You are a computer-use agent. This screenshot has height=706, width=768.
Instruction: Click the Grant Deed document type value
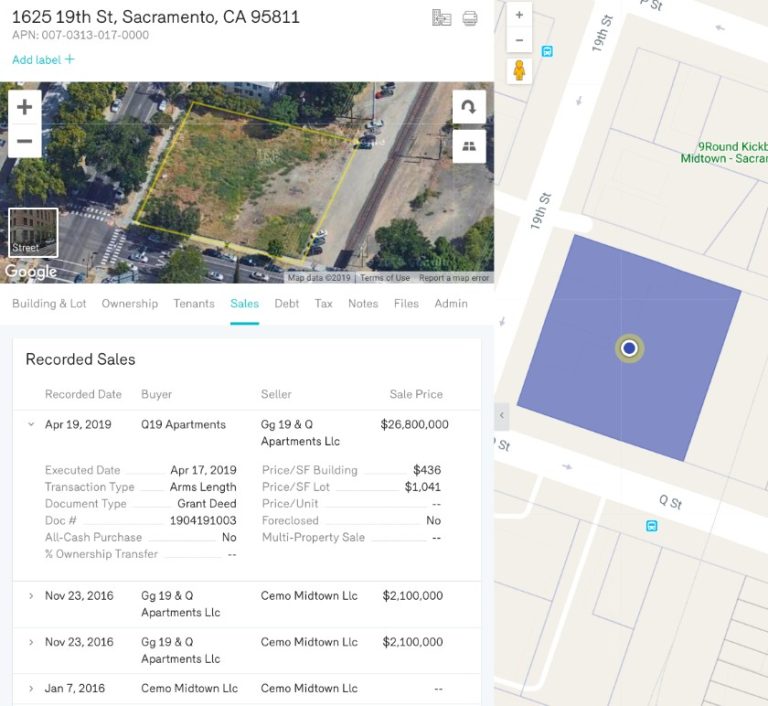click(x=207, y=504)
